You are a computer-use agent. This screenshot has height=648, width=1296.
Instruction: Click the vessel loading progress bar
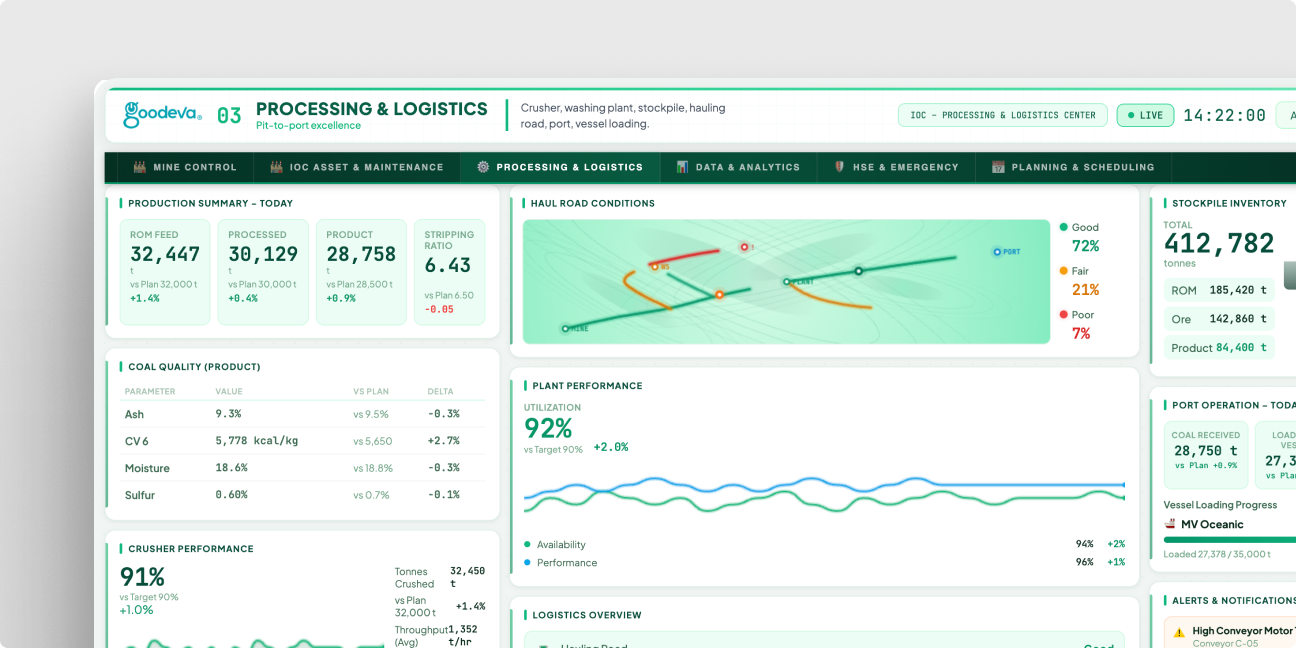click(1230, 540)
